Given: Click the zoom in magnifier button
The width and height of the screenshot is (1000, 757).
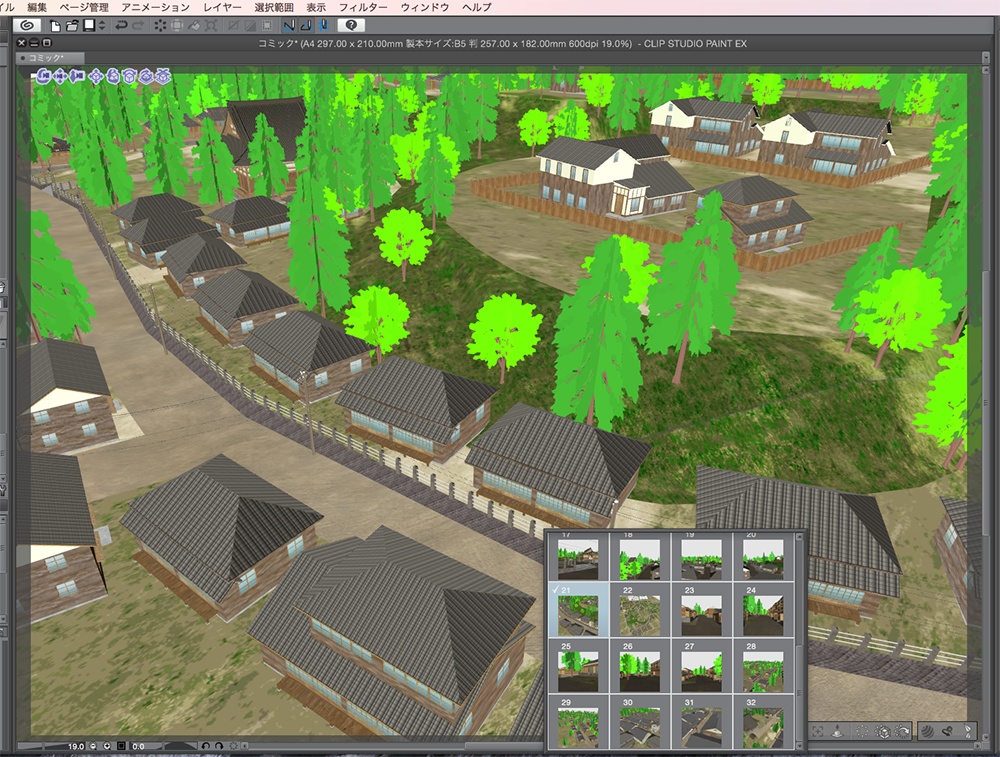Looking at the screenshot, I should click(107, 746).
